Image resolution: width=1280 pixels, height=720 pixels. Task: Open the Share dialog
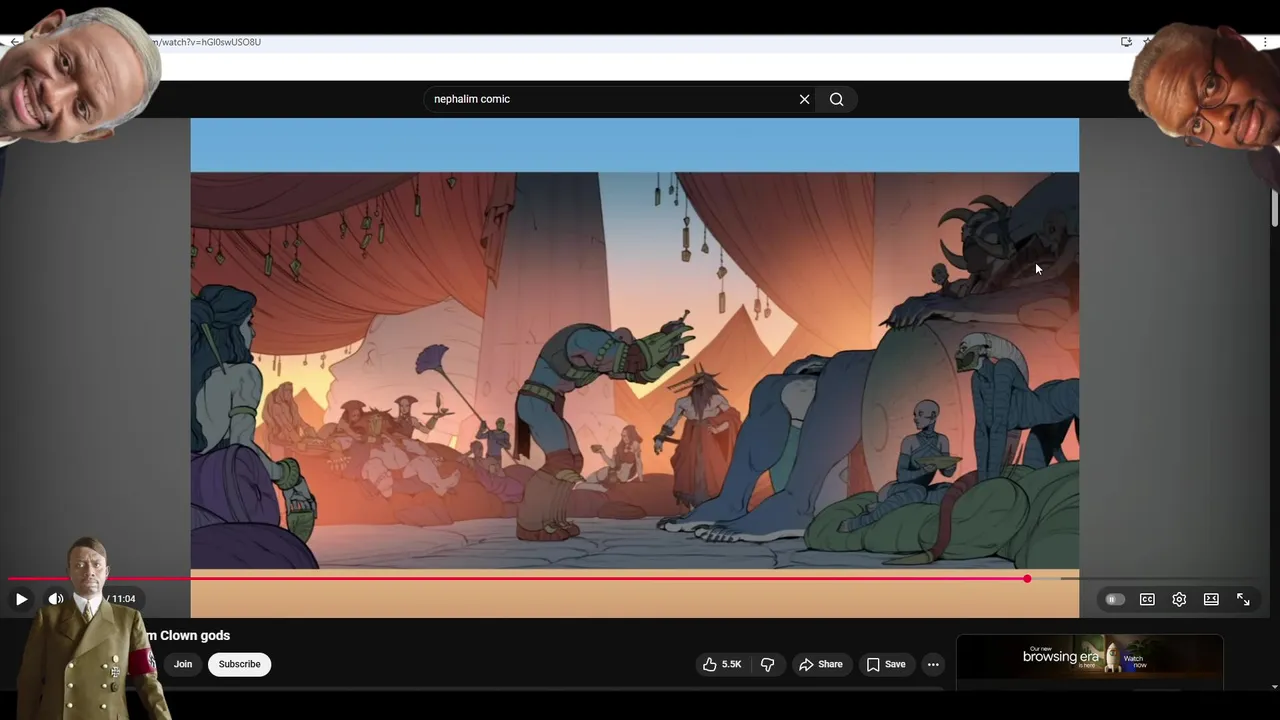click(x=820, y=664)
